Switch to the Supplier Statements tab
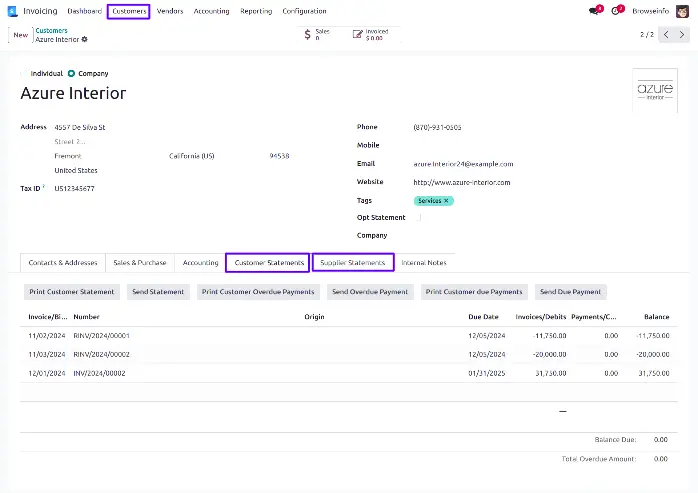Viewport: 698px width, 493px height. coord(352,263)
